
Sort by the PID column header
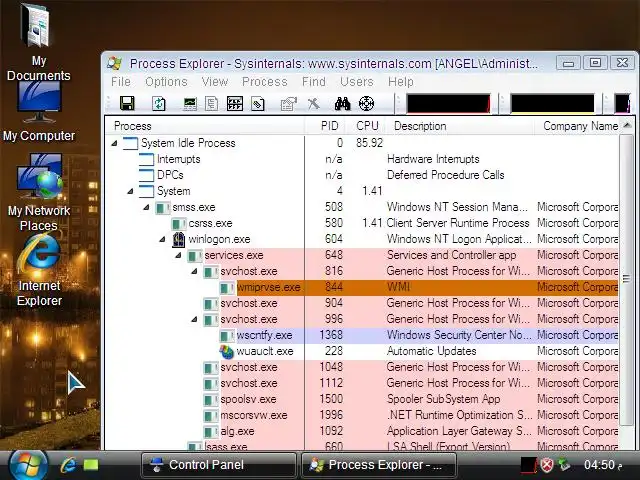point(325,126)
